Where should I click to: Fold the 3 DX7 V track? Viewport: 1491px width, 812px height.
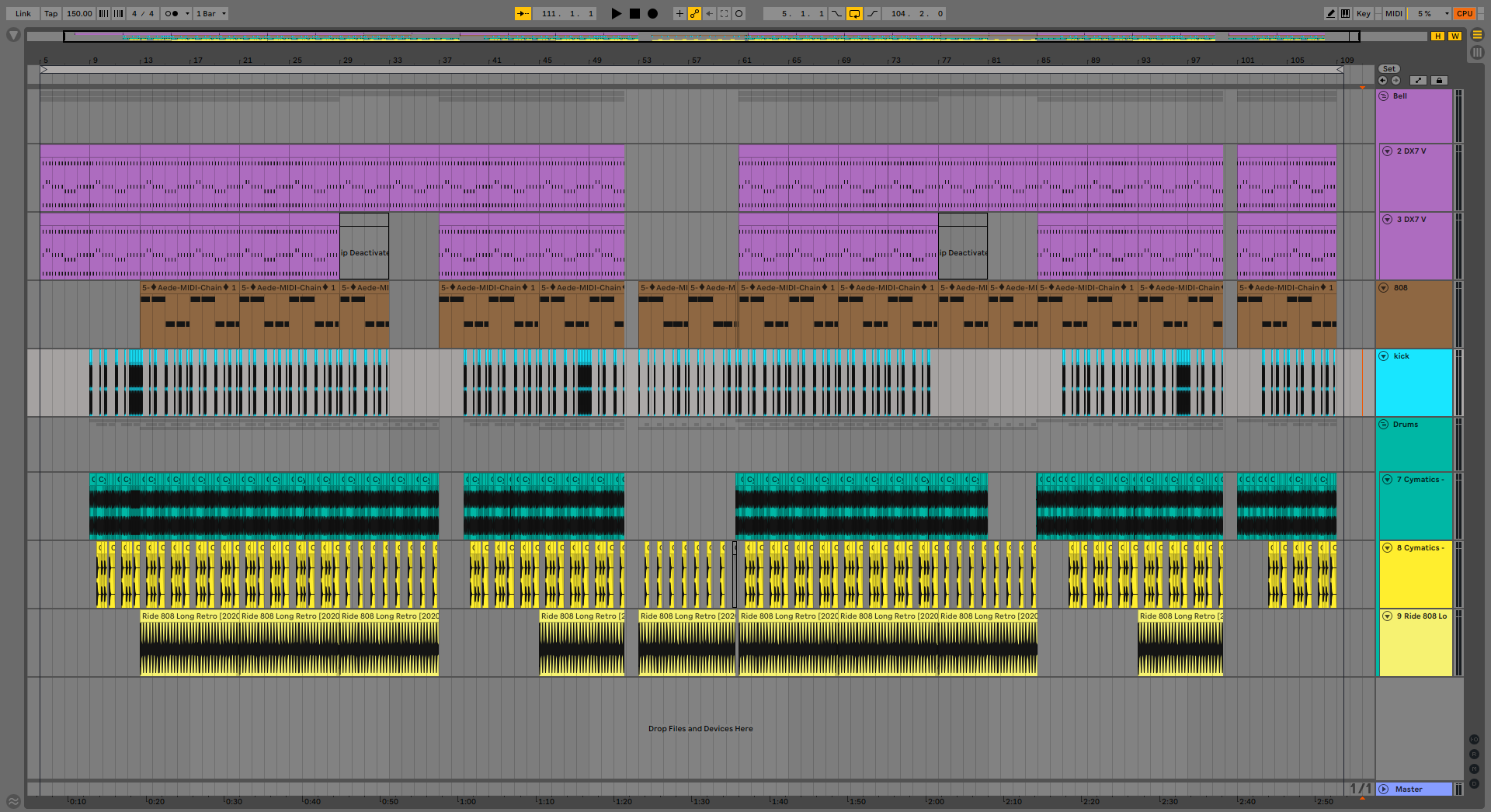(1387, 220)
